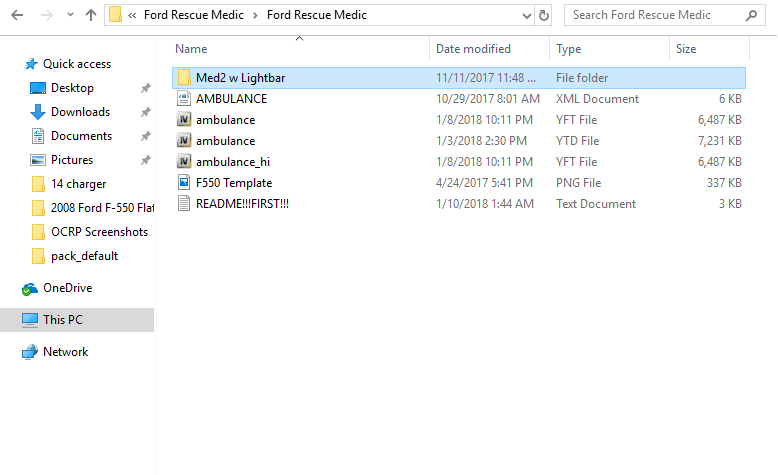
Task: Open the OCRP Screenshots folder
Action: click(99, 232)
